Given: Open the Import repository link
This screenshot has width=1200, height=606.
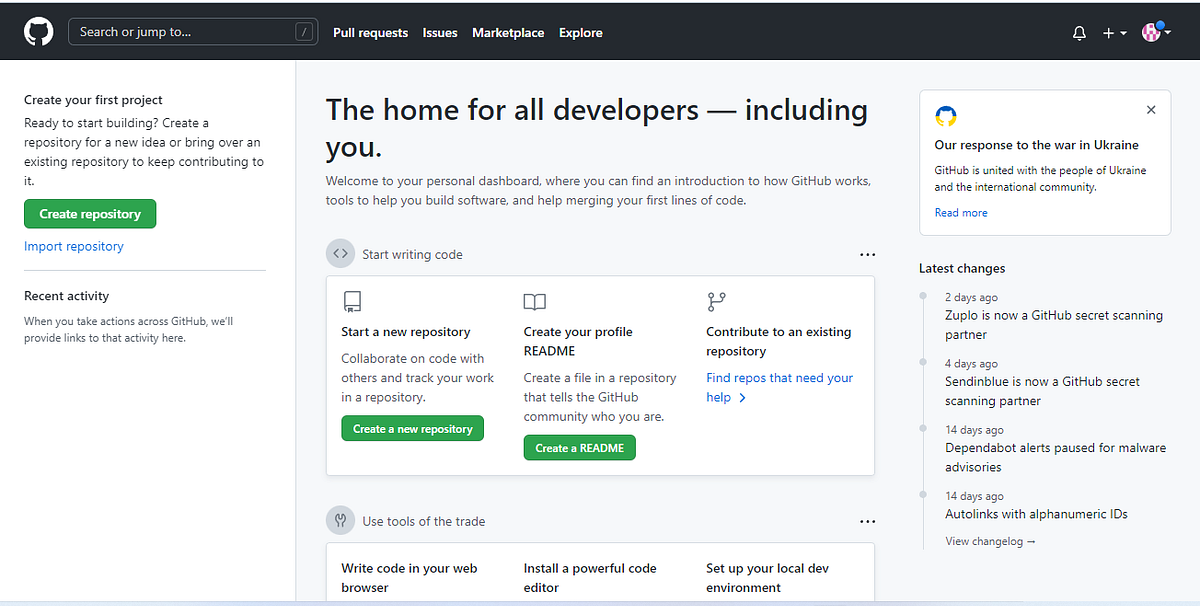Looking at the screenshot, I should coord(73,245).
